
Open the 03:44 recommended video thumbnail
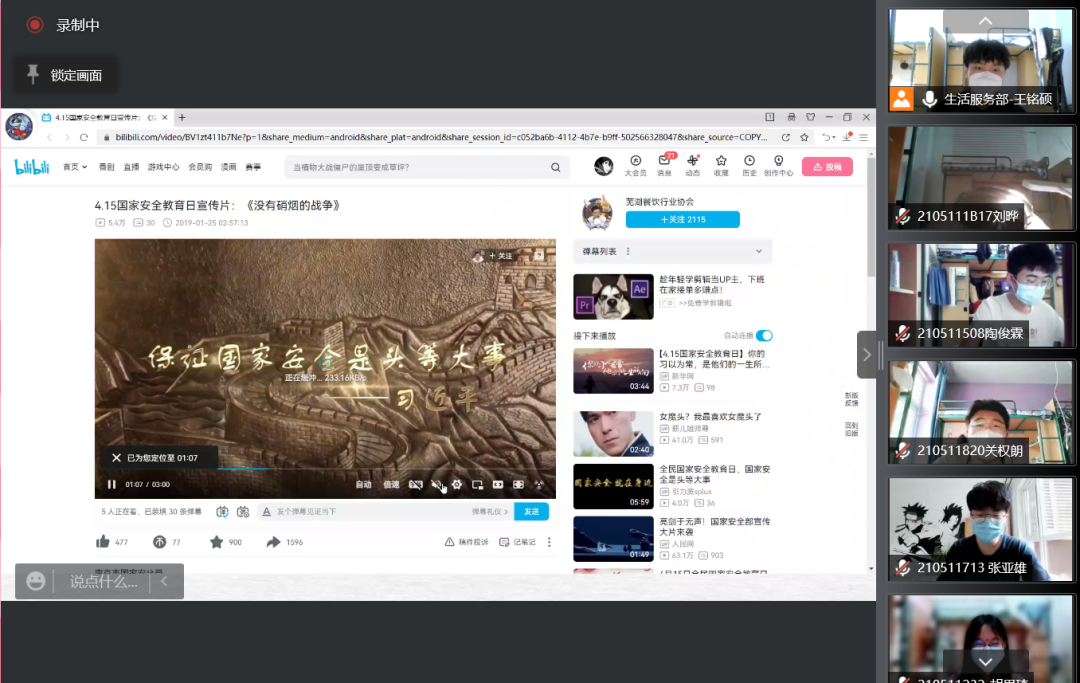tap(613, 371)
